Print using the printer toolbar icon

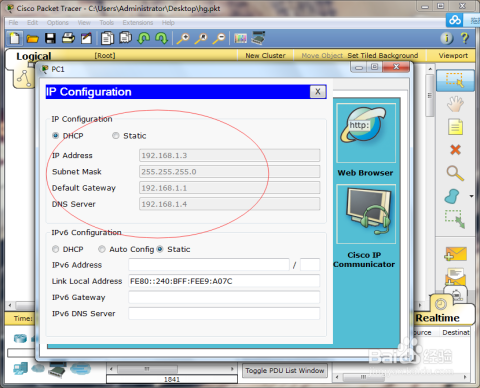pyautogui.click(x=68, y=38)
